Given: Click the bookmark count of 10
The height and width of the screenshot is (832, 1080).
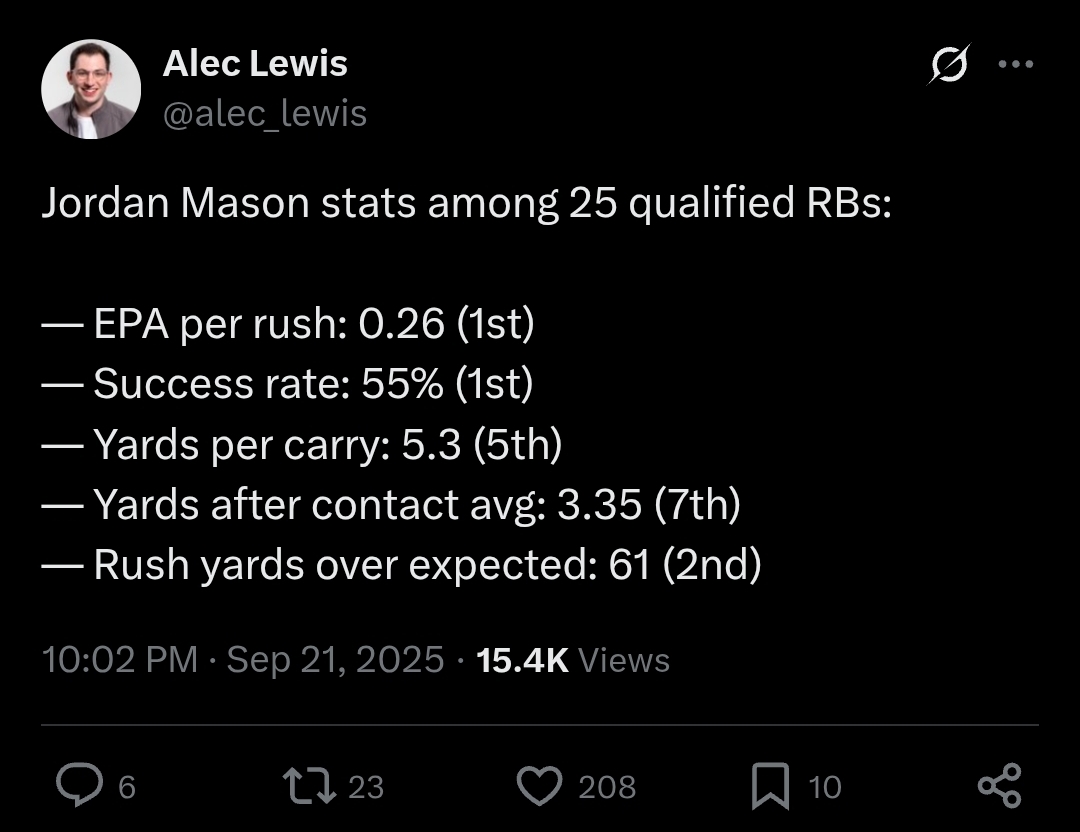Looking at the screenshot, I should [824, 787].
